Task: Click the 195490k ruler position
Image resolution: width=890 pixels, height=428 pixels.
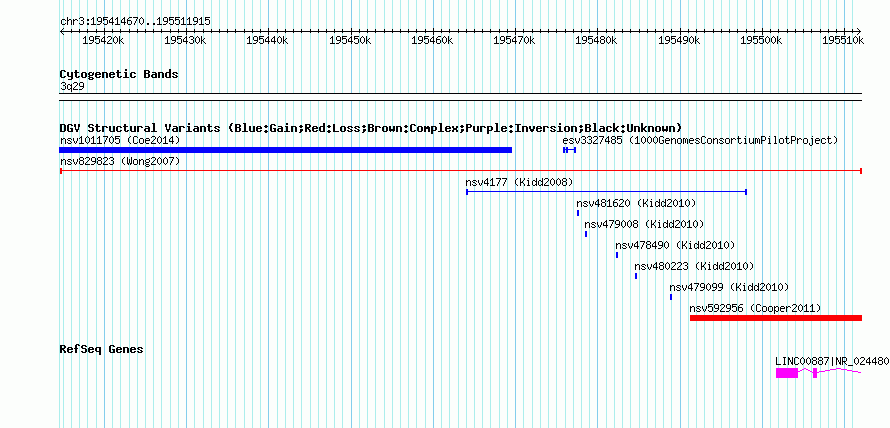Action: tap(679, 40)
